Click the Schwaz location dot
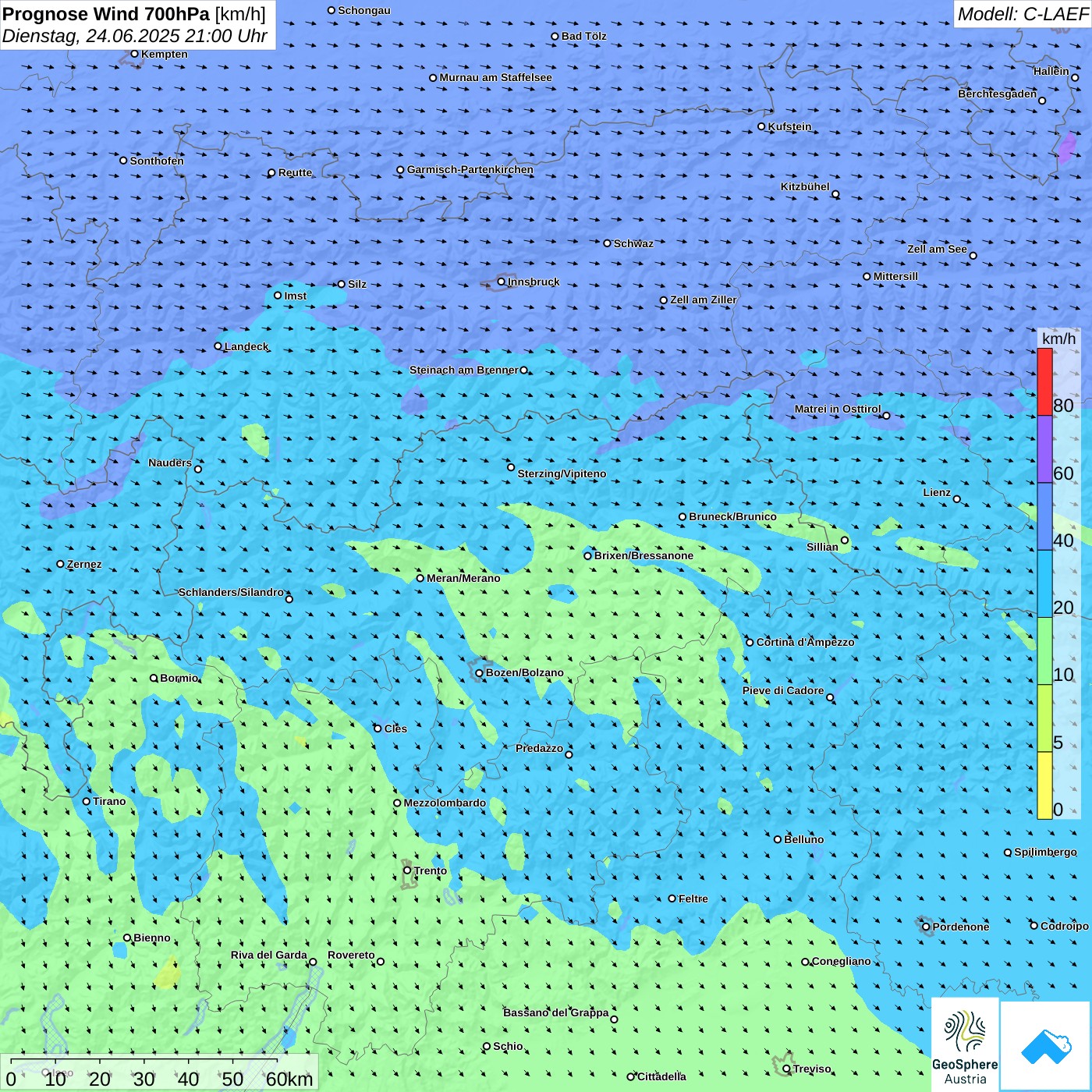This screenshot has height=1092, width=1092. click(608, 243)
